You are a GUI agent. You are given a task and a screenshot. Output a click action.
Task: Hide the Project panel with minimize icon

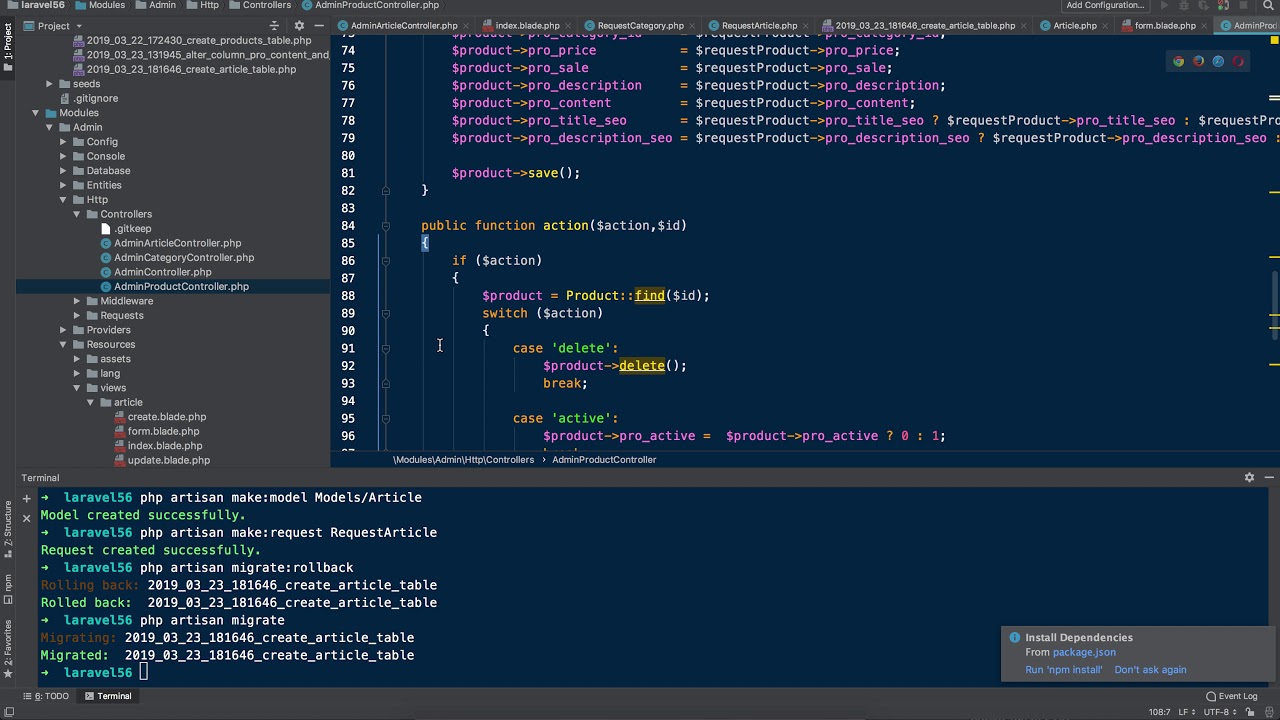coord(319,26)
